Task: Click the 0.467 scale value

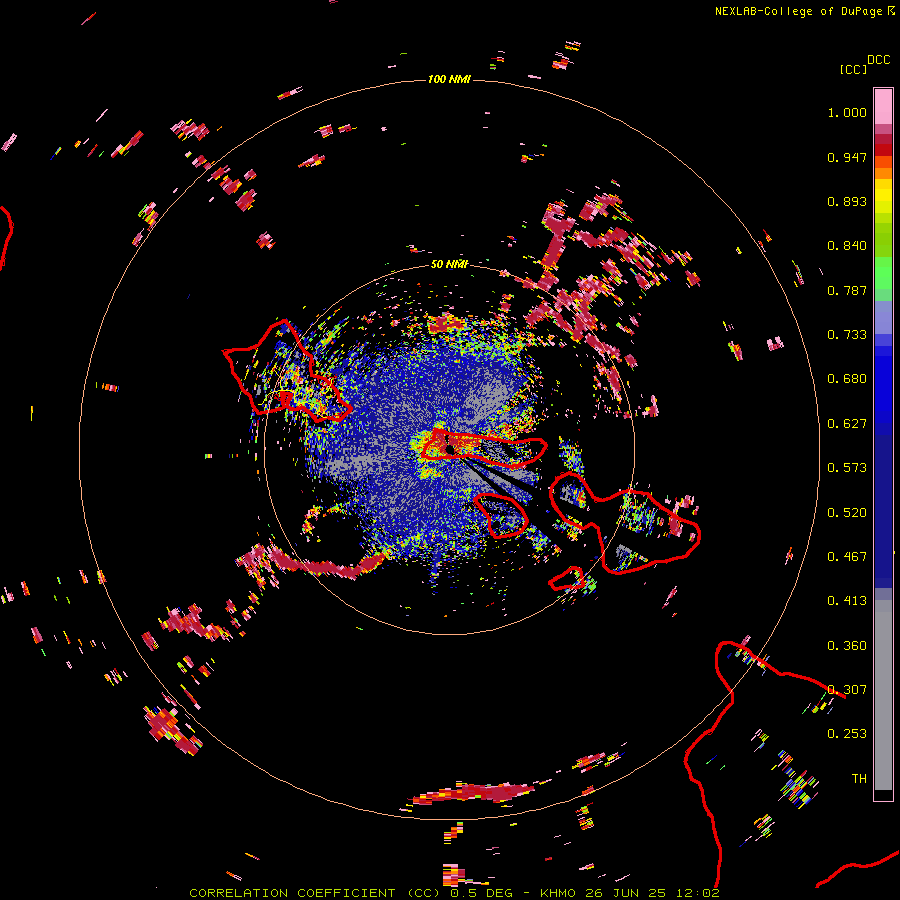Action: pos(847,557)
